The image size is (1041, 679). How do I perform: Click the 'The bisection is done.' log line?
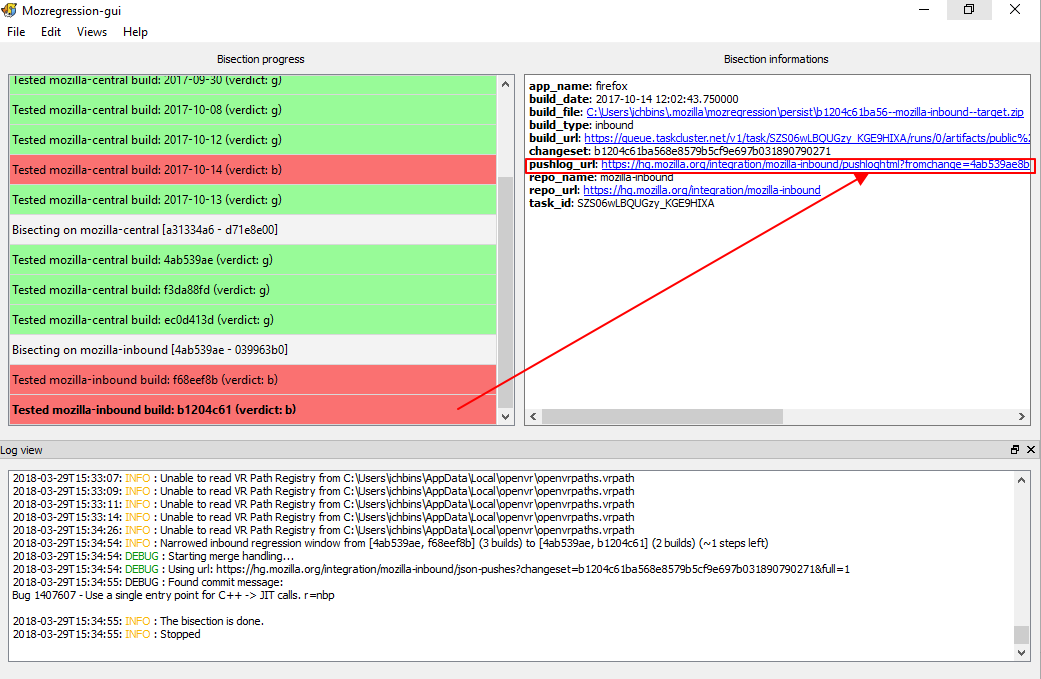click(138, 621)
